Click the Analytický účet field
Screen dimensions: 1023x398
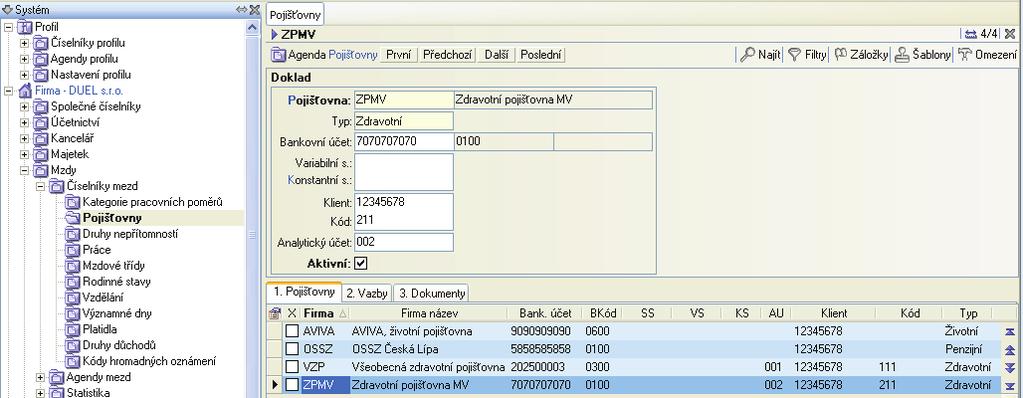pos(404,242)
